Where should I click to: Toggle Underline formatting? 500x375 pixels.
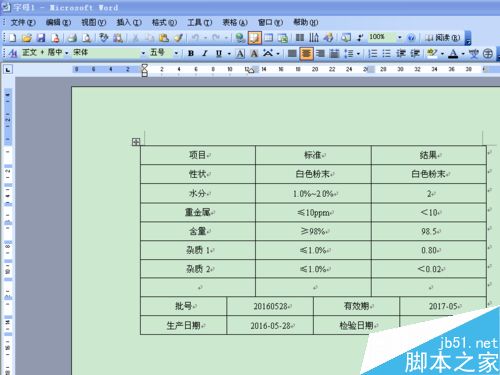pos(219,53)
